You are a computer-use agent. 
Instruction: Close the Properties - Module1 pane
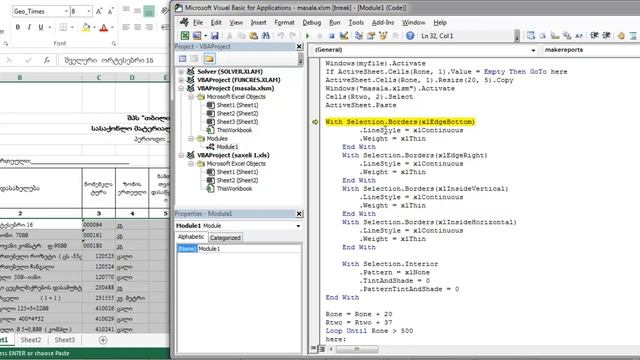click(x=299, y=213)
